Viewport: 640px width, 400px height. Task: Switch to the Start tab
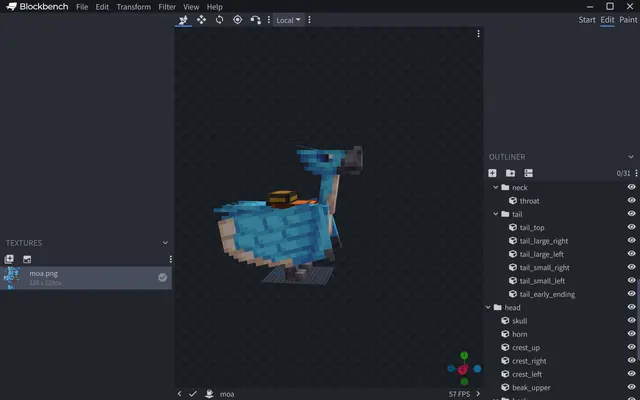(x=587, y=20)
